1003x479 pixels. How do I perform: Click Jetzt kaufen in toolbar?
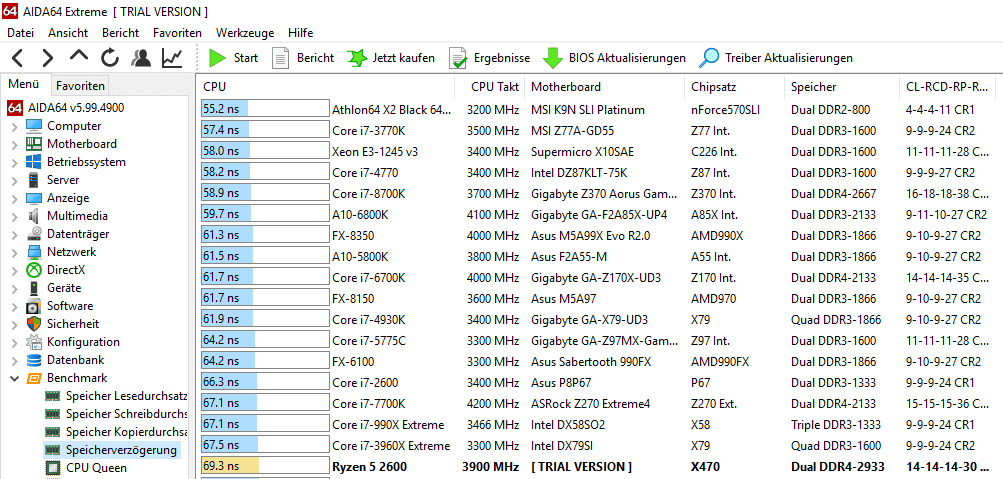[391, 58]
